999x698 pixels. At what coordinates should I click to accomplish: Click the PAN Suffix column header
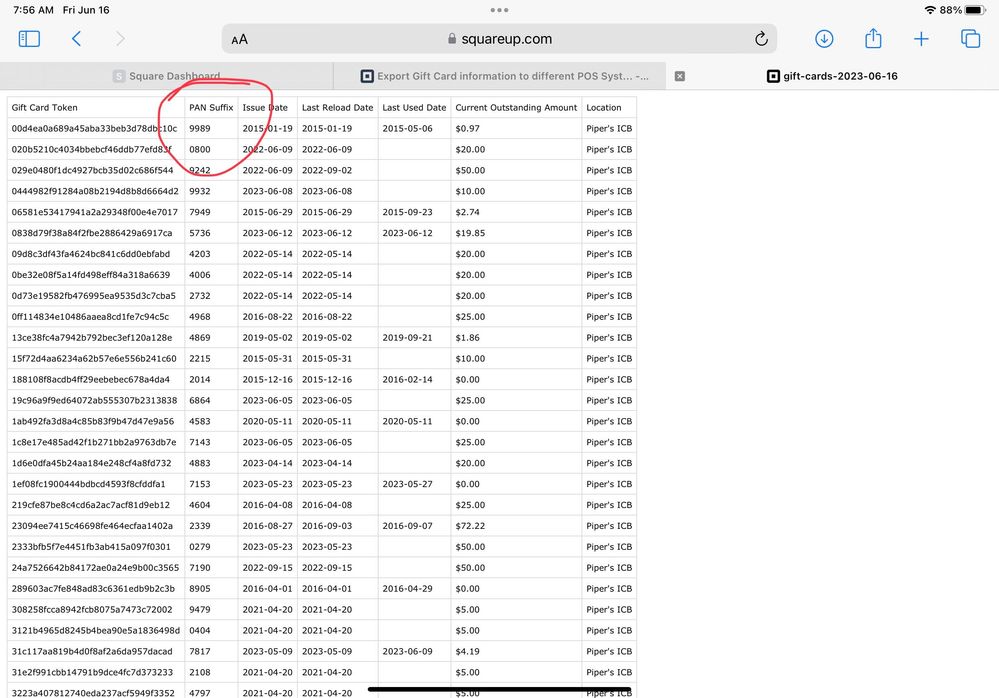tap(211, 107)
